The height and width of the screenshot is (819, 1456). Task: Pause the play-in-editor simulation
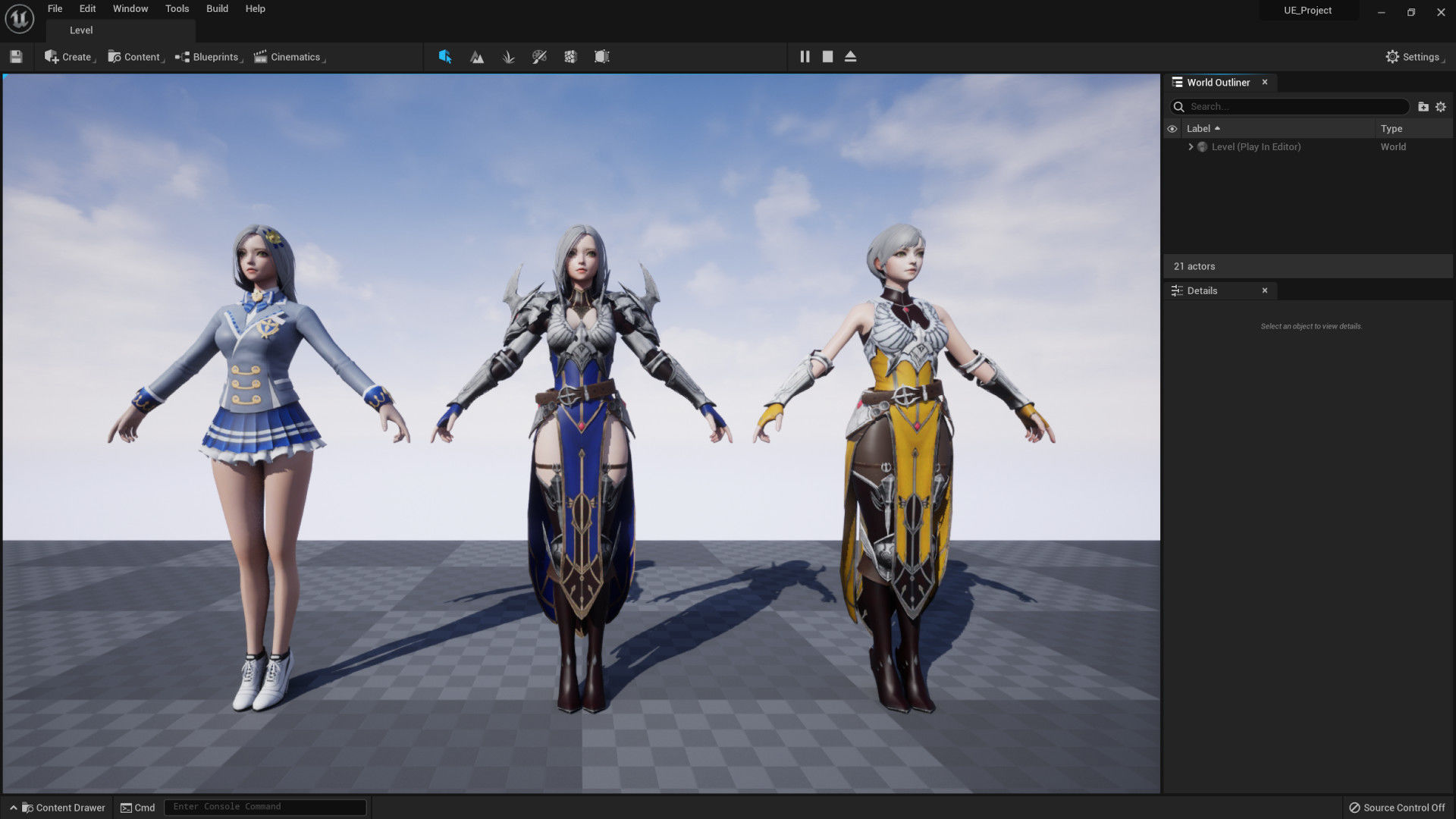tap(805, 57)
